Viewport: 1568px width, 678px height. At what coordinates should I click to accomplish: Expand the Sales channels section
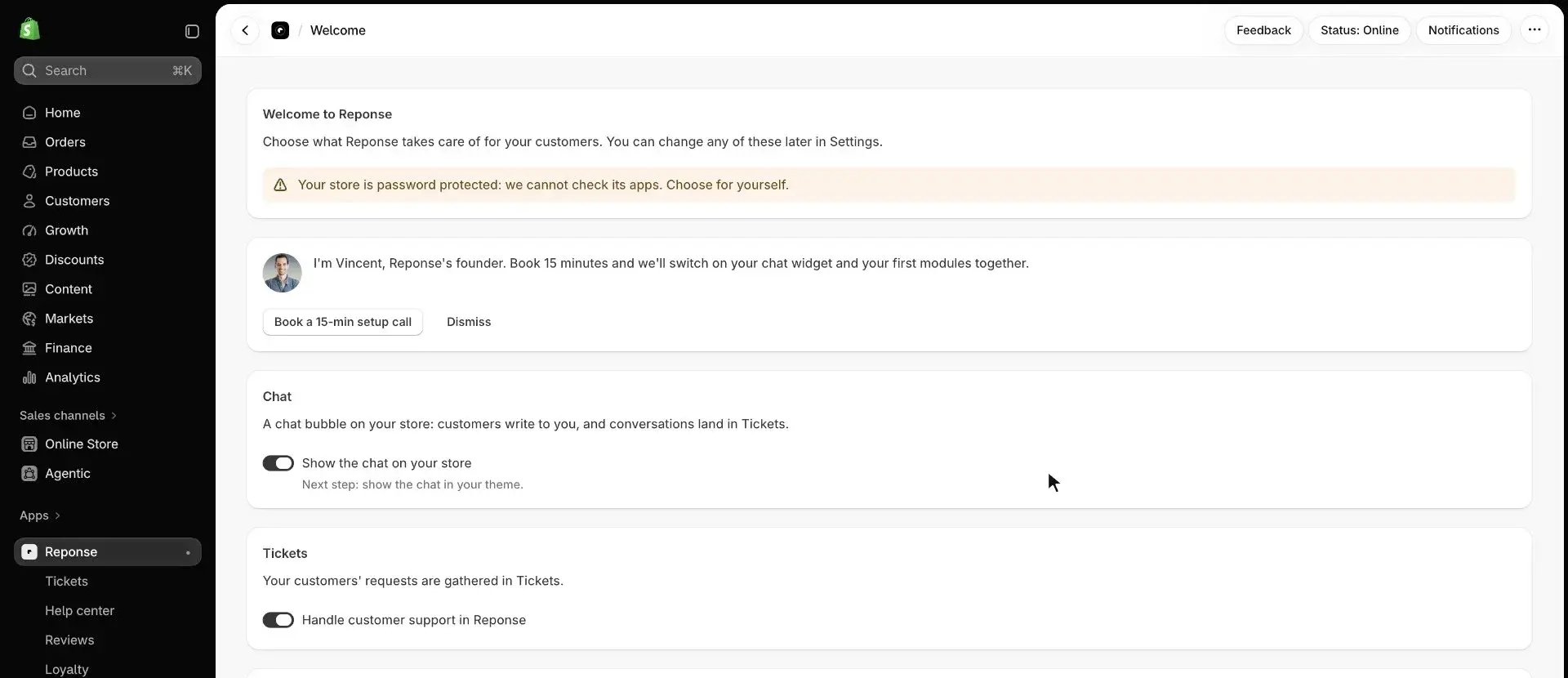click(69, 416)
